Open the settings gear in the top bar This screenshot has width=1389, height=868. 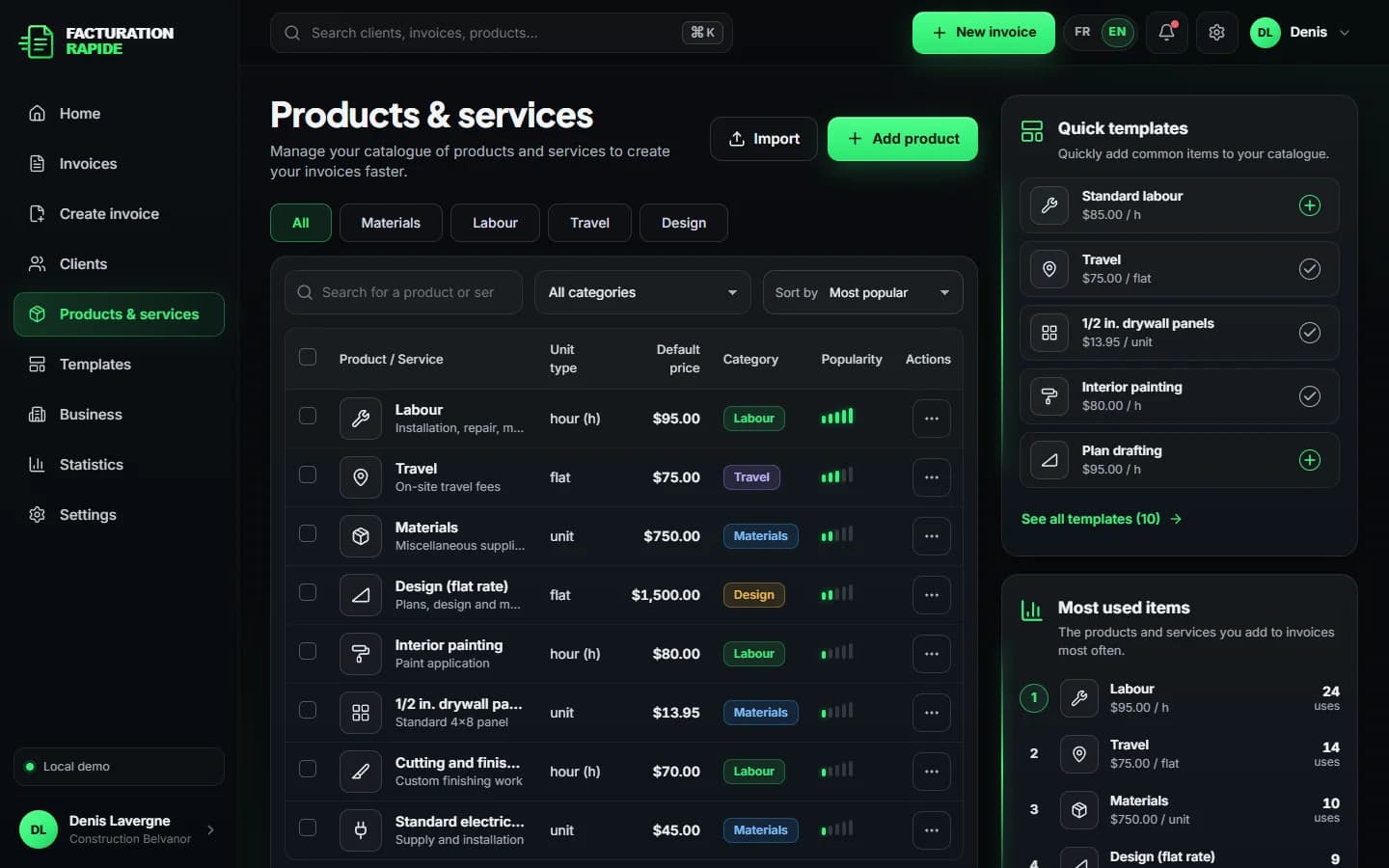click(1216, 33)
